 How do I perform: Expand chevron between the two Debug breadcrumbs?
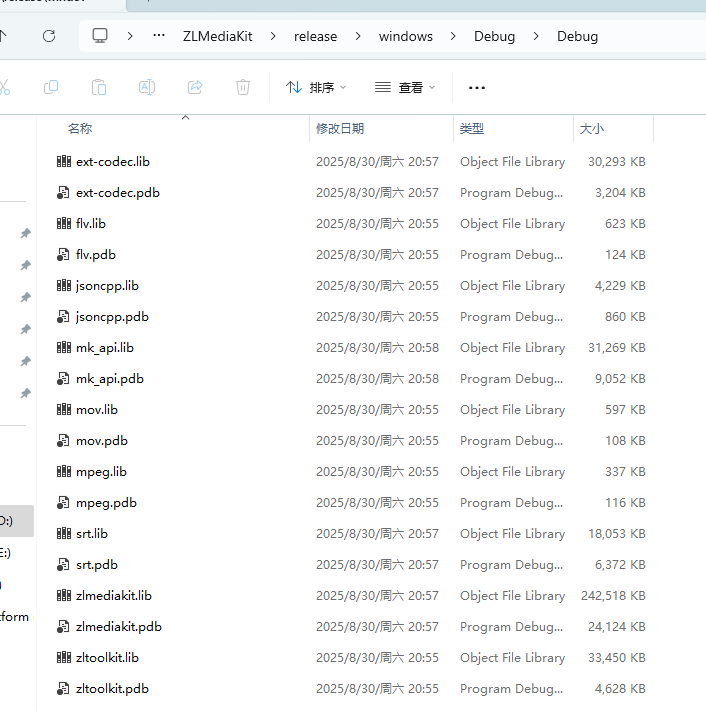(x=536, y=36)
